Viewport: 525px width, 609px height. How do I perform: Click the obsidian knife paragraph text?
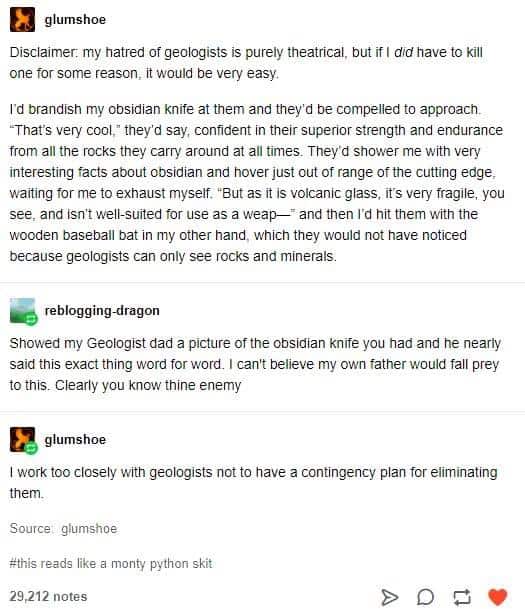point(257,183)
